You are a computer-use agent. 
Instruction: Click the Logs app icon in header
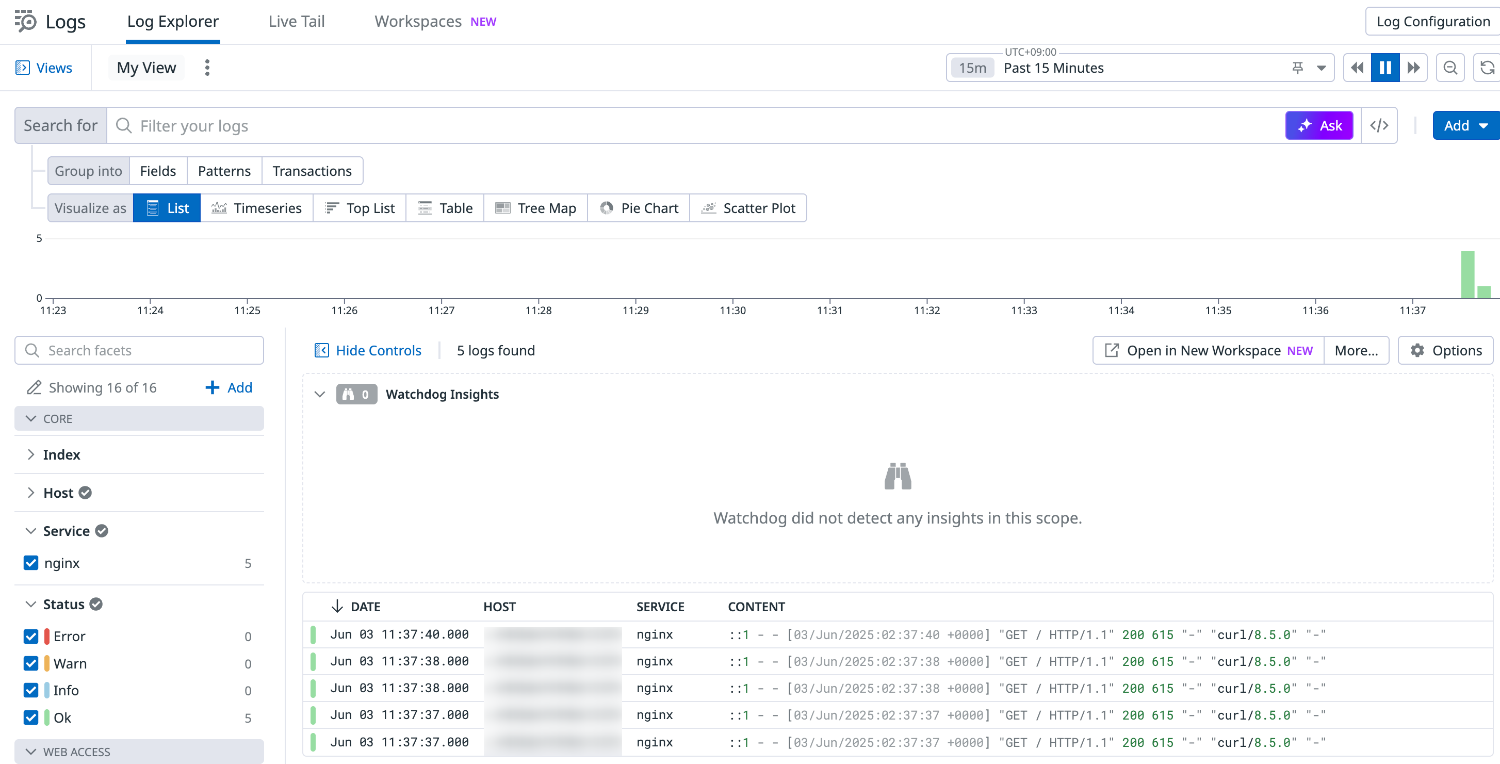tap(26, 21)
